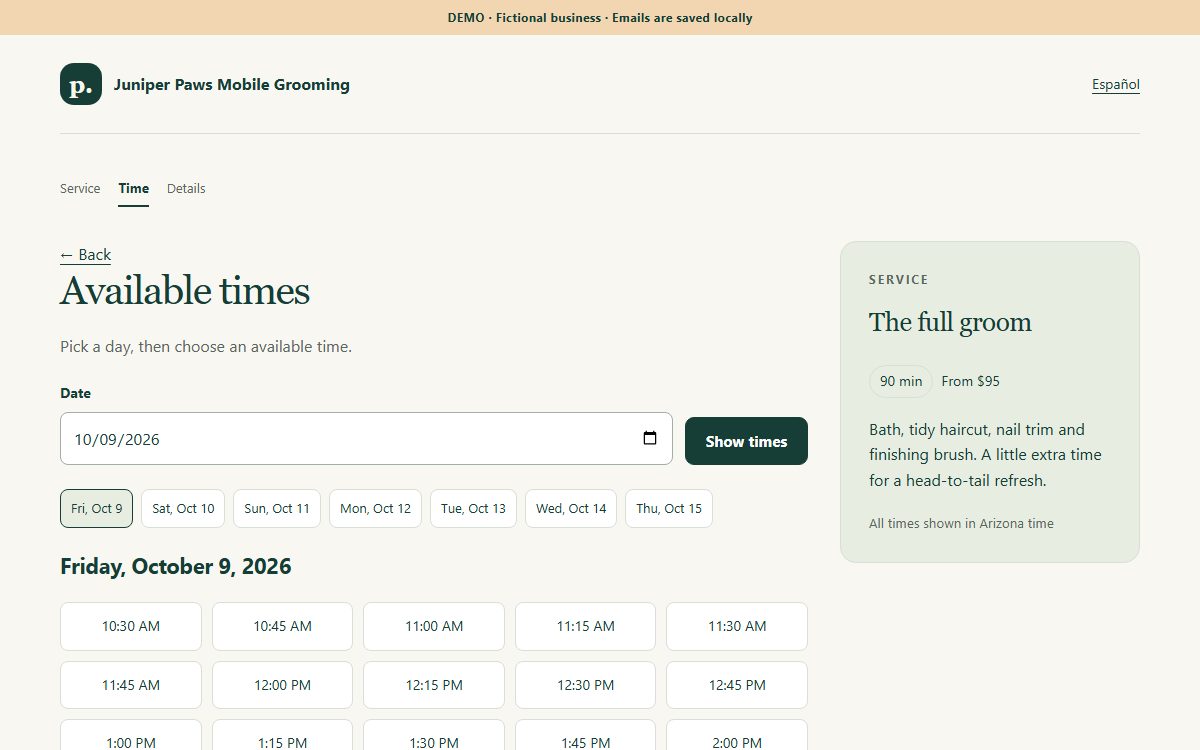Screen dimensions: 1200x750
Task: Select the Time step tab
Action: (133, 188)
